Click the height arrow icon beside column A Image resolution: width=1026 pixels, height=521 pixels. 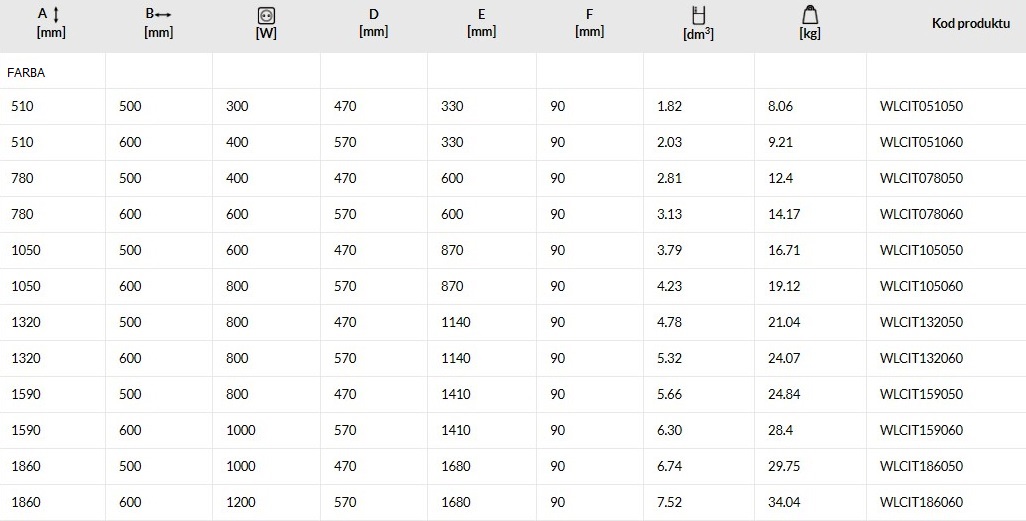(x=56, y=14)
